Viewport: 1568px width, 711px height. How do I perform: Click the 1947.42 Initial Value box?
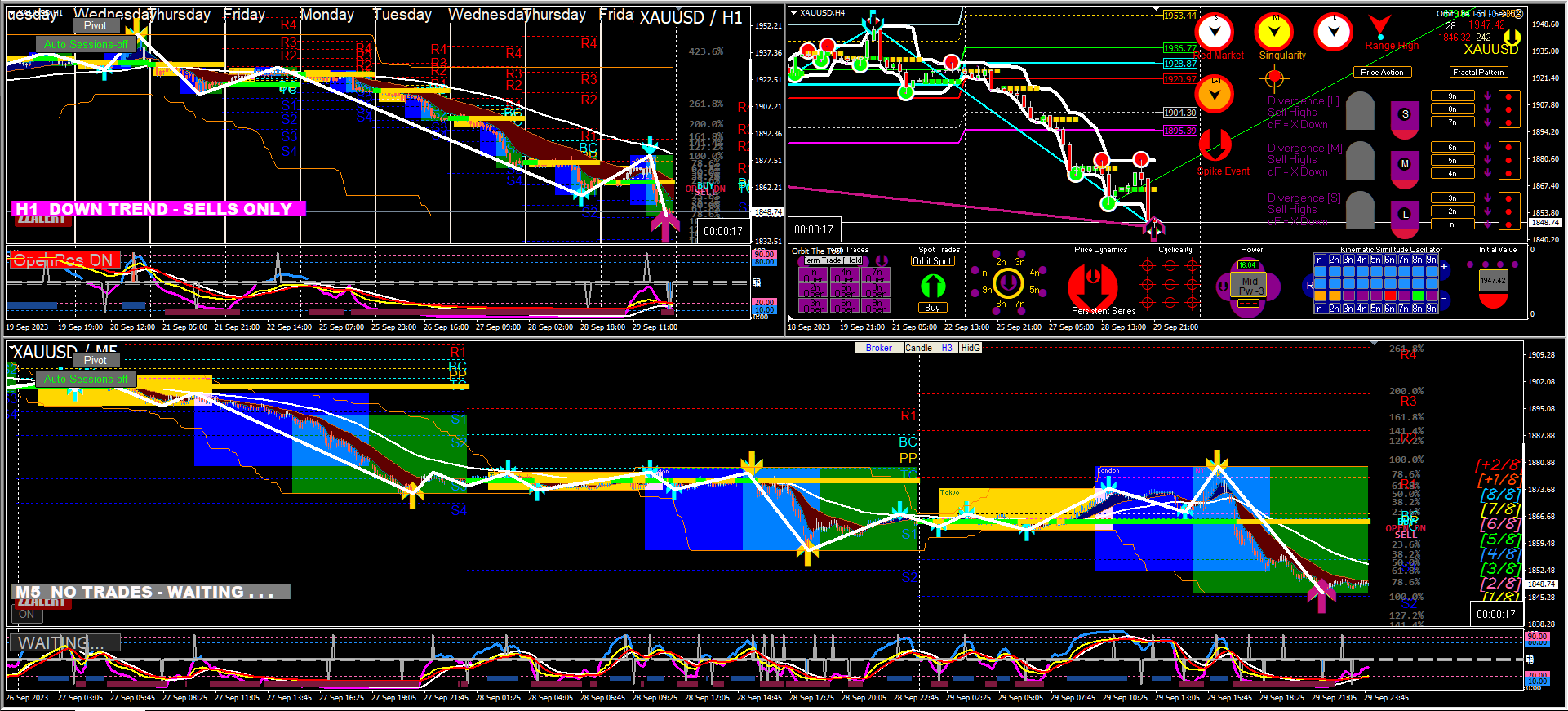pos(1494,281)
